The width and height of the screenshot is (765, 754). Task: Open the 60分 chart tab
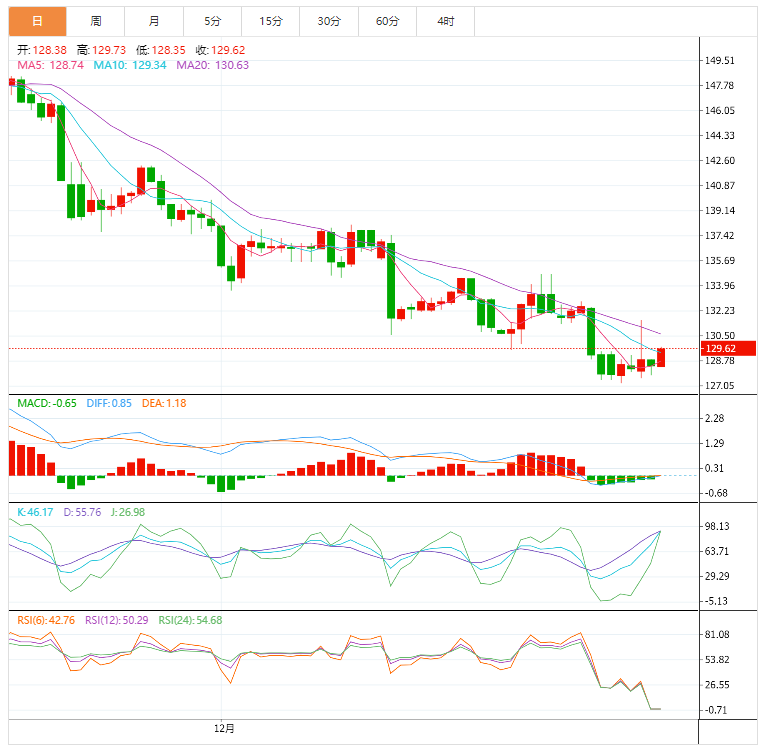pos(387,21)
